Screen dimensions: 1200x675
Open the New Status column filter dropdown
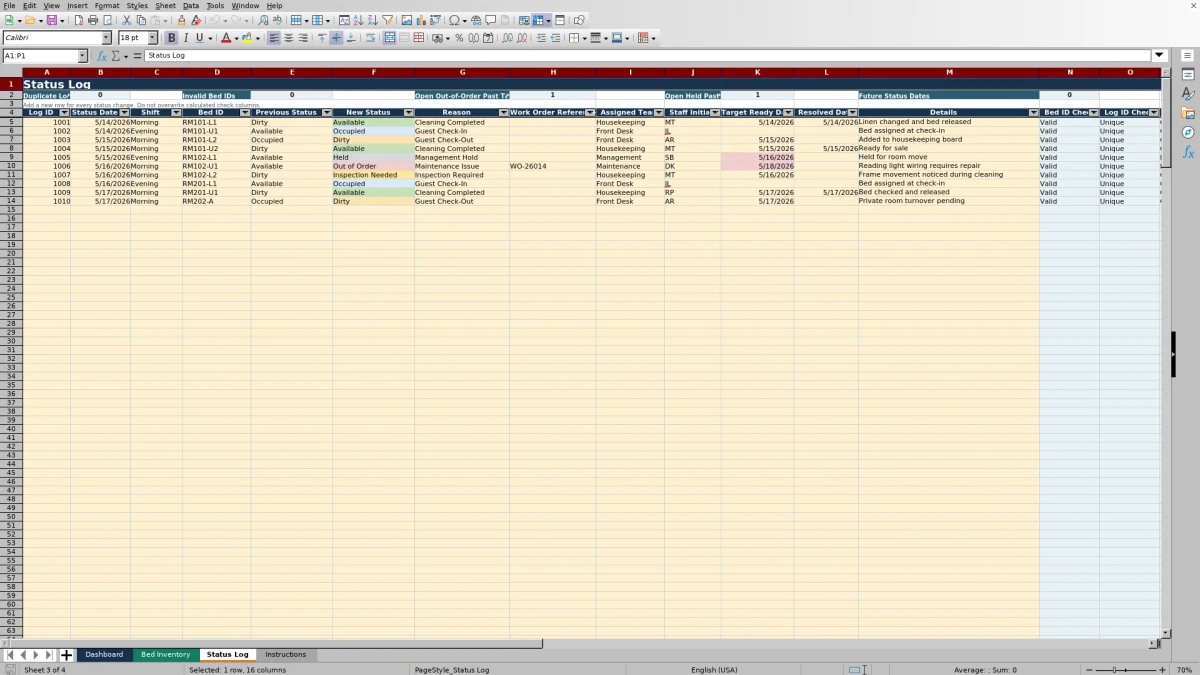click(408, 113)
